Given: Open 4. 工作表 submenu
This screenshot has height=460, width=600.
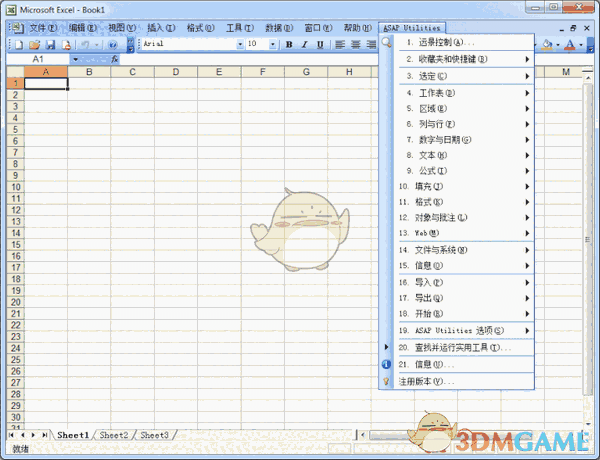Looking at the screenshot, I should [464, 93].
